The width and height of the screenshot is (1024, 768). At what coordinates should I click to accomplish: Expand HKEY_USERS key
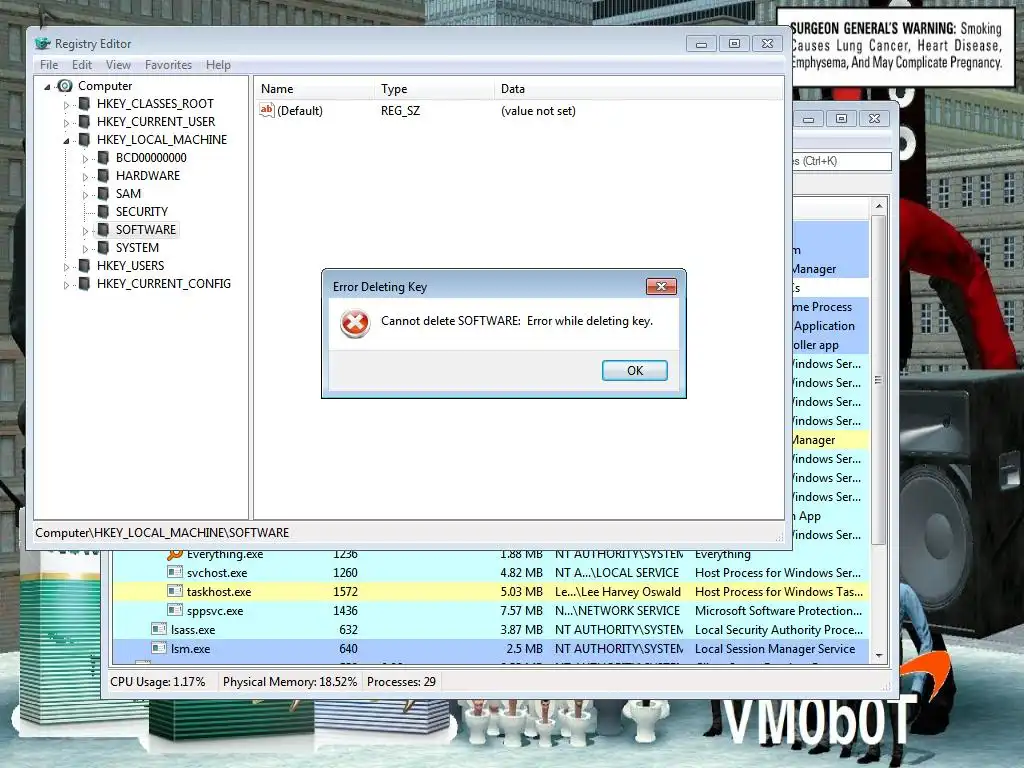pyautogui.click(x=66, y=266)
